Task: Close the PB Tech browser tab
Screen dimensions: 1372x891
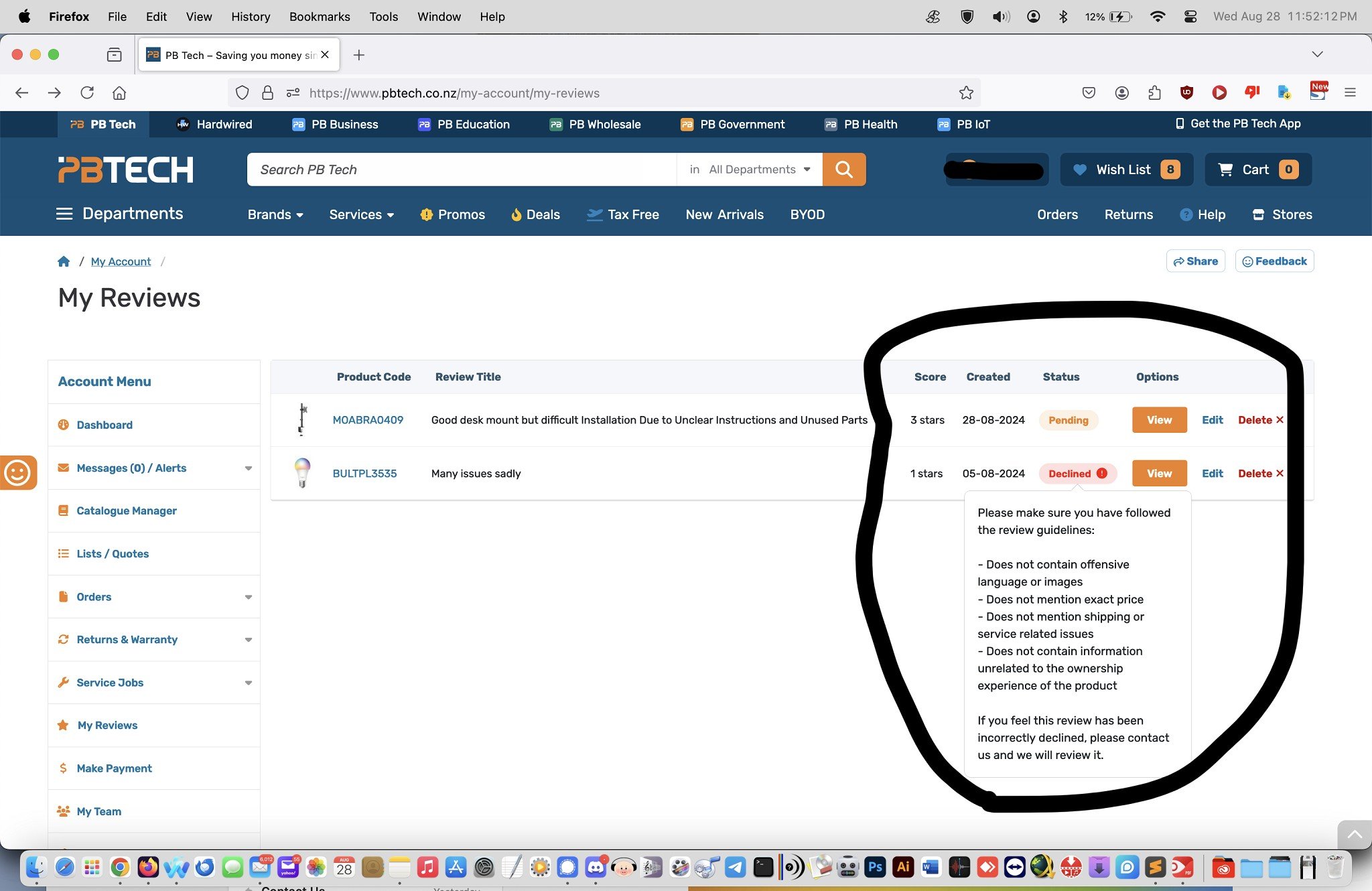Action: 325,55
